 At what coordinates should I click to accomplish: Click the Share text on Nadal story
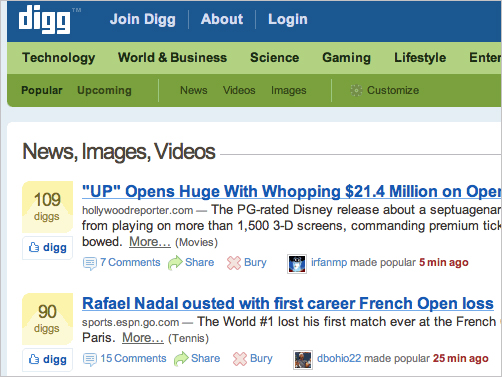205,358
